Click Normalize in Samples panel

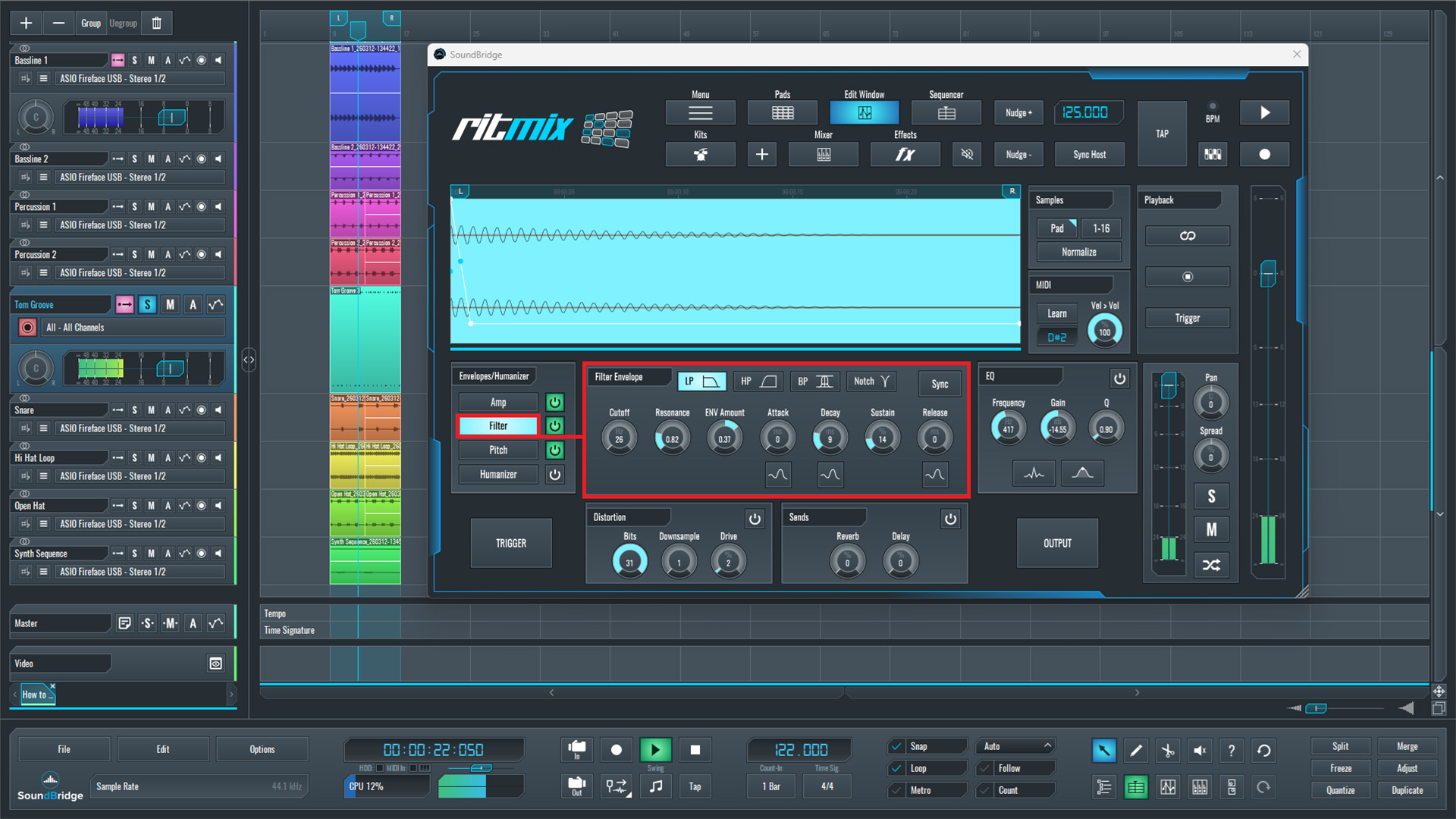coord(1078,253)
